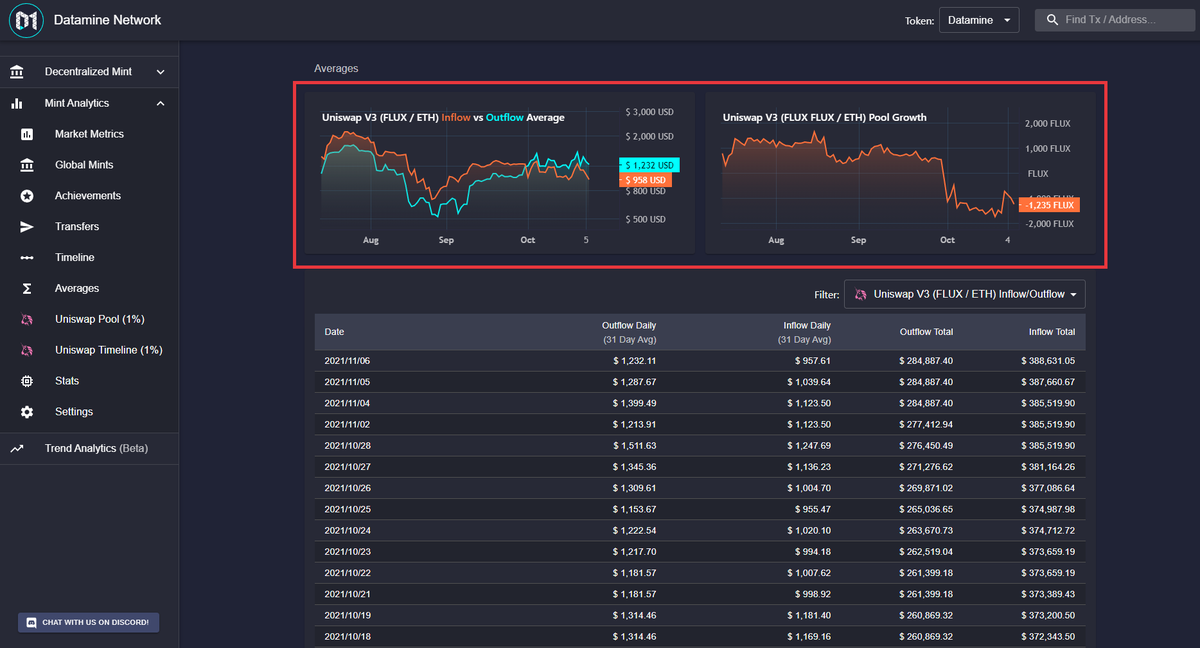Expand the Decentralized Mint section chevron

pos(161,72)
